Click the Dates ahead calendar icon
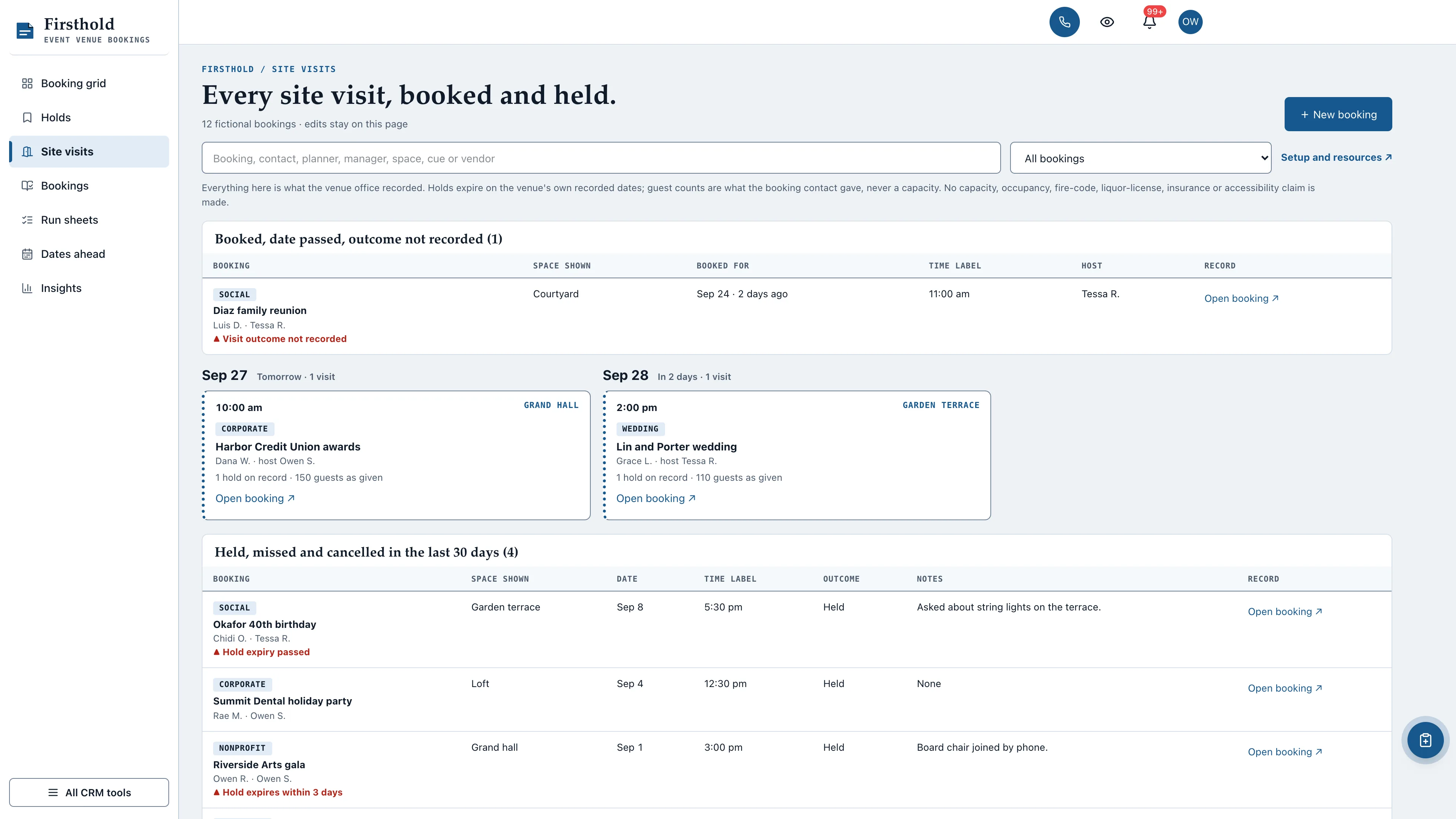The width and height of the screenshot is (1456, 819). (x=27, y=254)
